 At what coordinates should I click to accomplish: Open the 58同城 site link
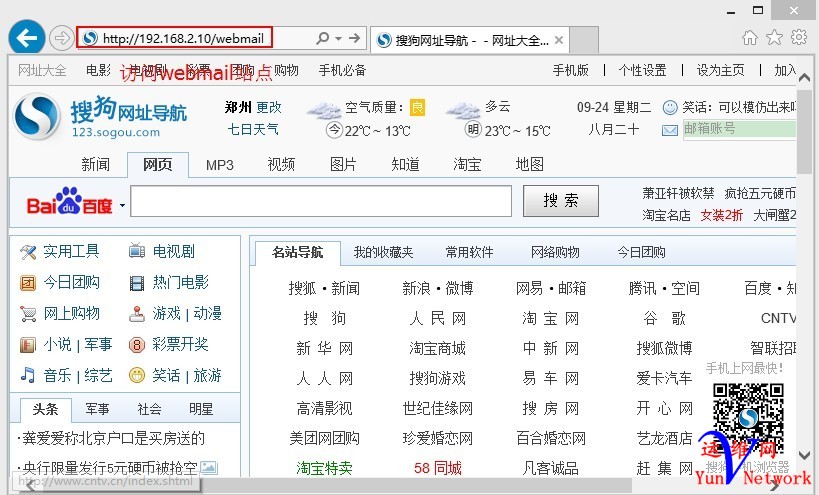(438, 468)
